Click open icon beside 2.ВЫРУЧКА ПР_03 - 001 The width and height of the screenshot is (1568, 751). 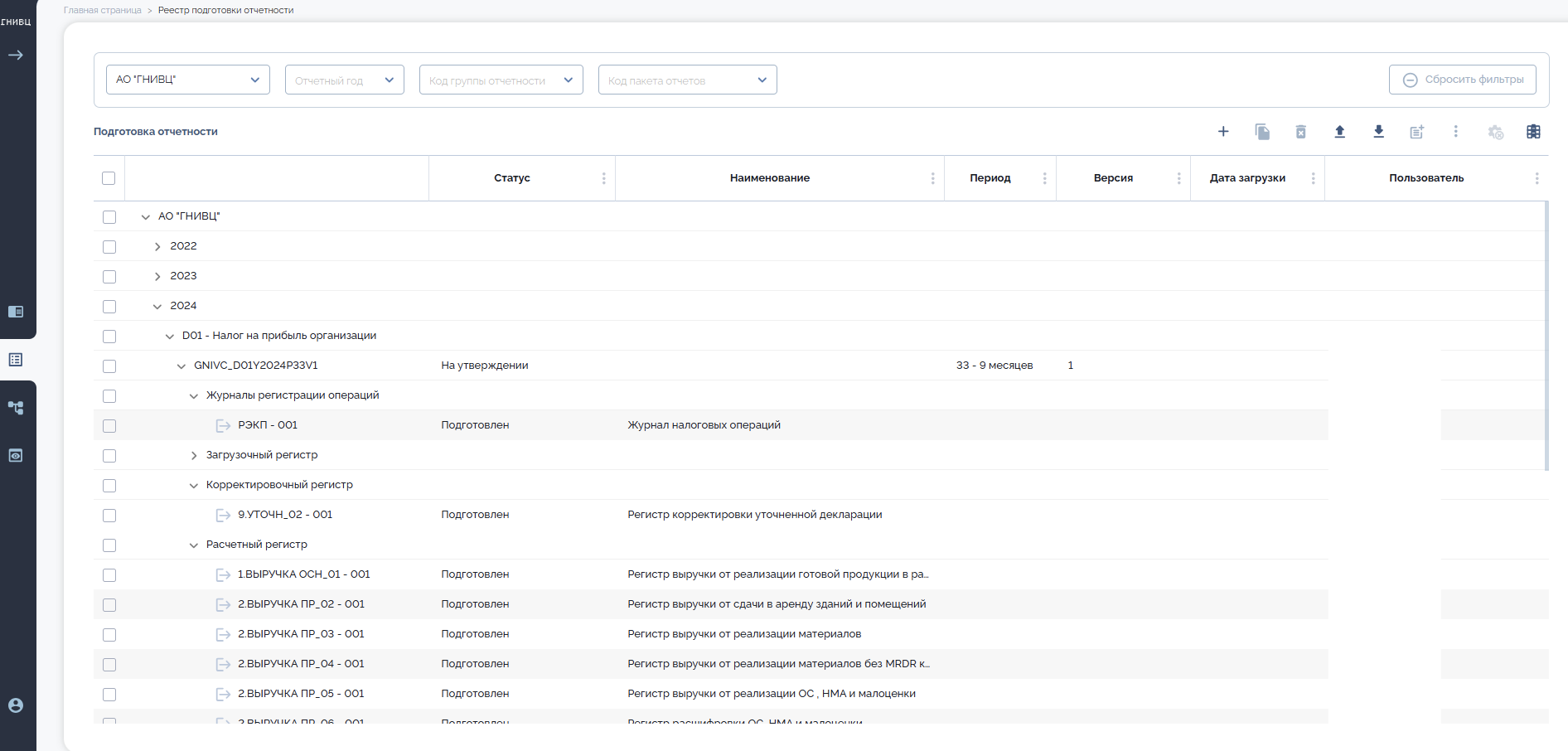[223, 634]
